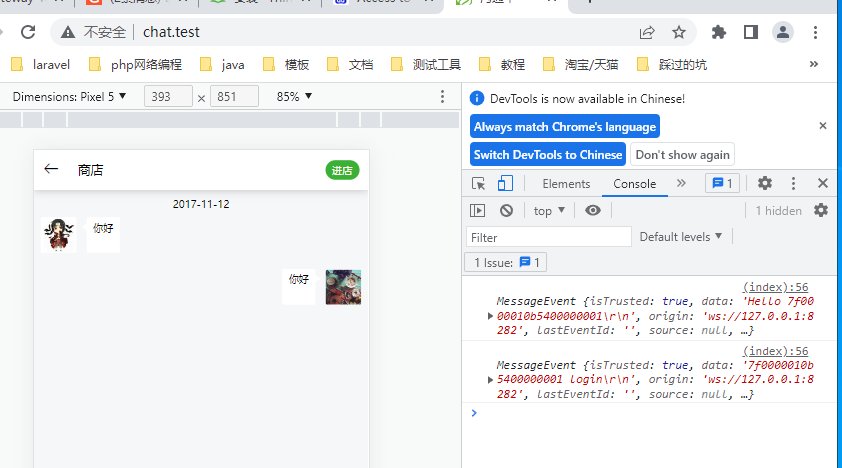Screen dimensions: 842x468
Task: Open console settings gear beside 1 hidden
Action: click(x=821, y=210)
